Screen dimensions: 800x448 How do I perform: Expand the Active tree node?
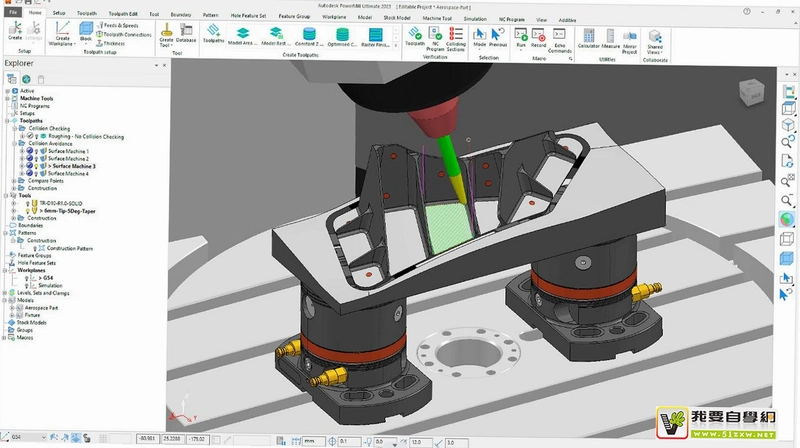7,91
